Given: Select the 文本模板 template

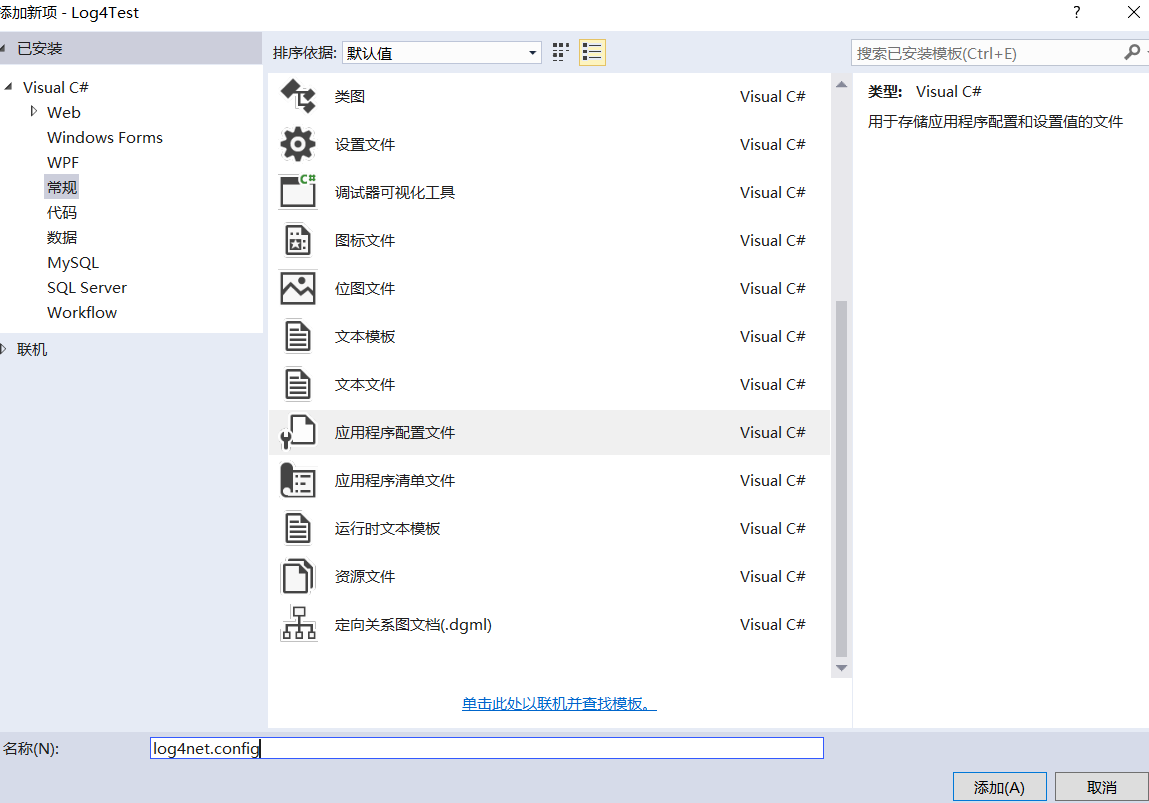Looking at the screenshot, I should tap(362, 336).
